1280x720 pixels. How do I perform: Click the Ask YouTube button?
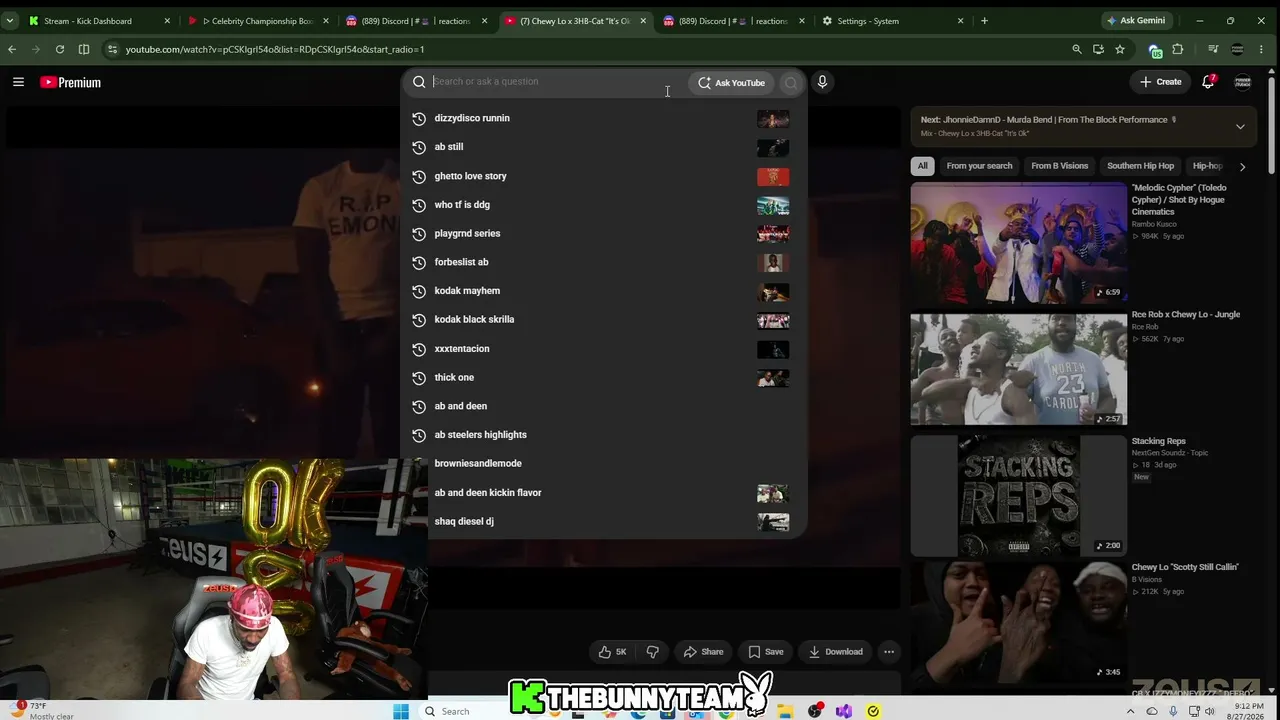[x=731, y=83]
